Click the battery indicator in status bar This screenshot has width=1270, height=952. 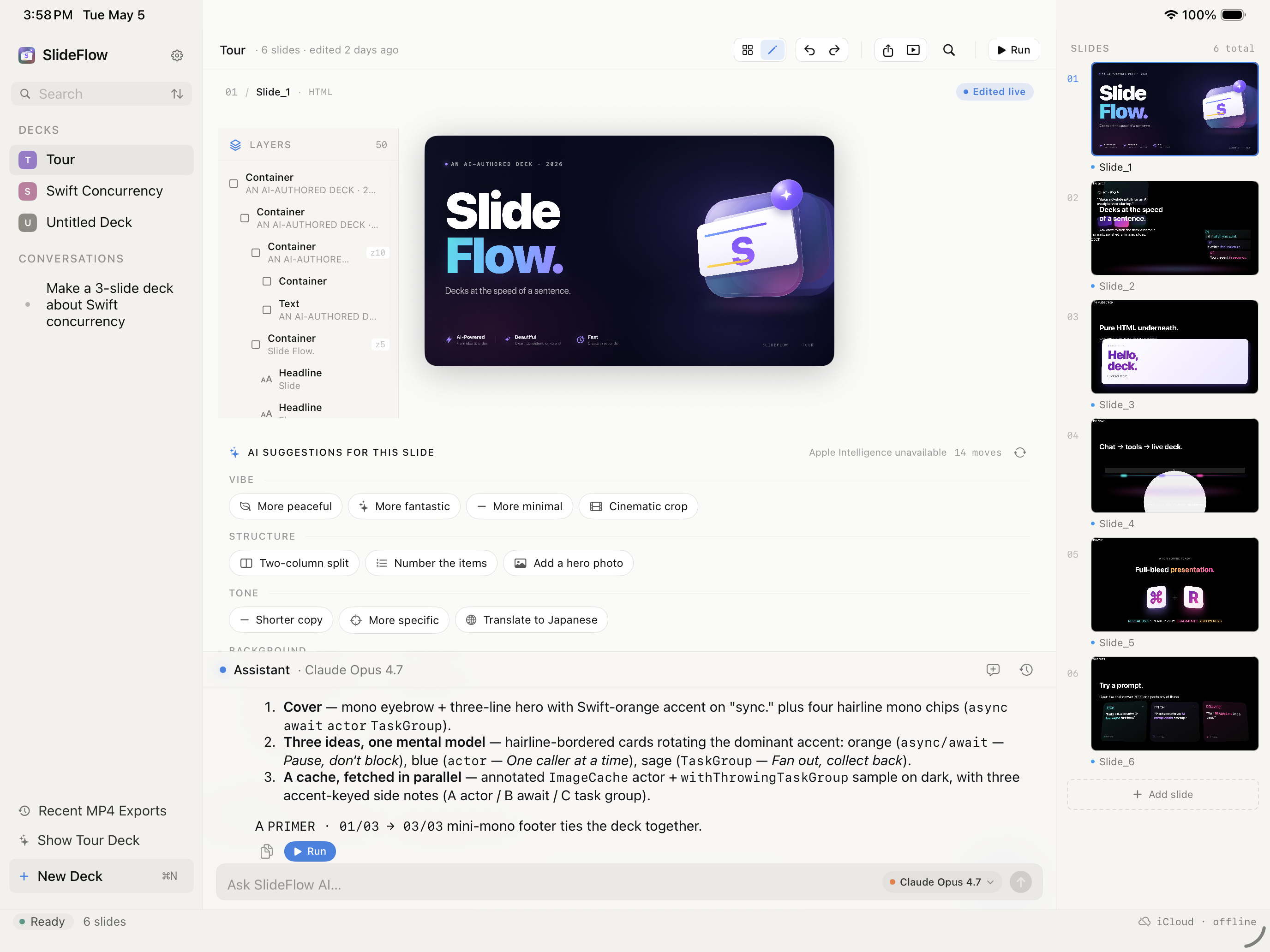pyautogui.click(x=1233, y=15)
